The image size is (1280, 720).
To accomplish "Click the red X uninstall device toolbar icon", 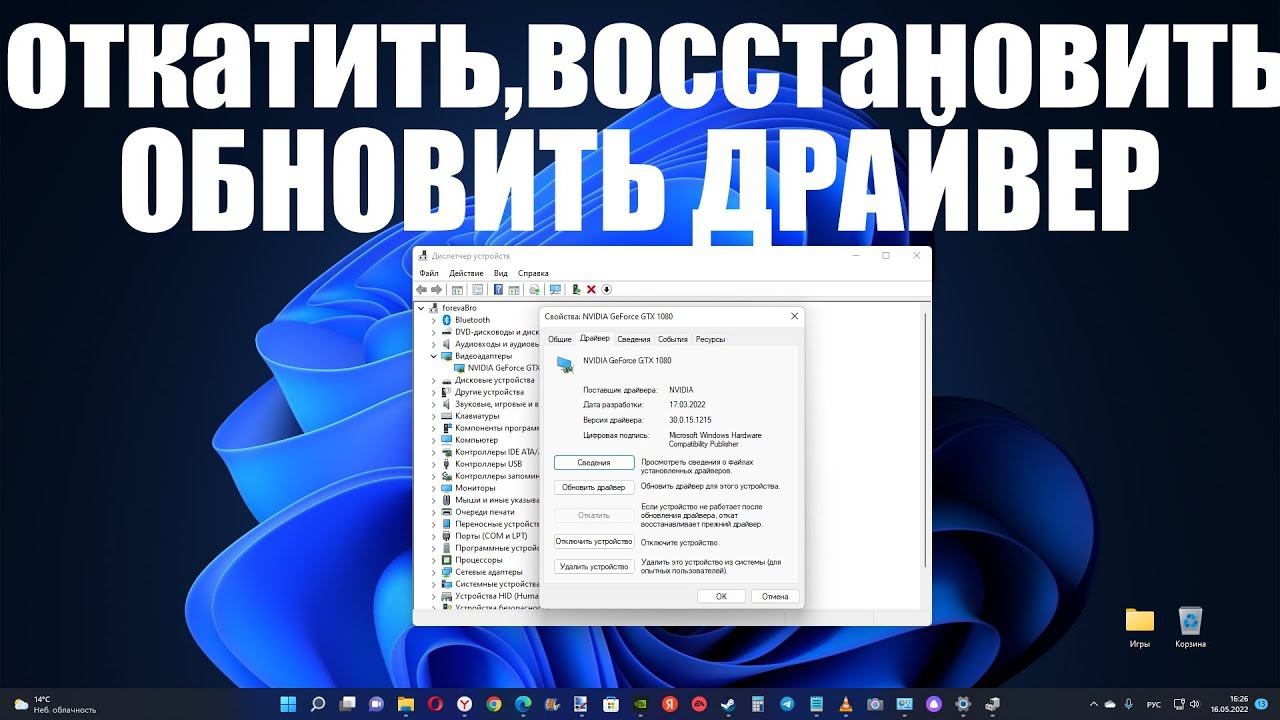I will [591, 290].
